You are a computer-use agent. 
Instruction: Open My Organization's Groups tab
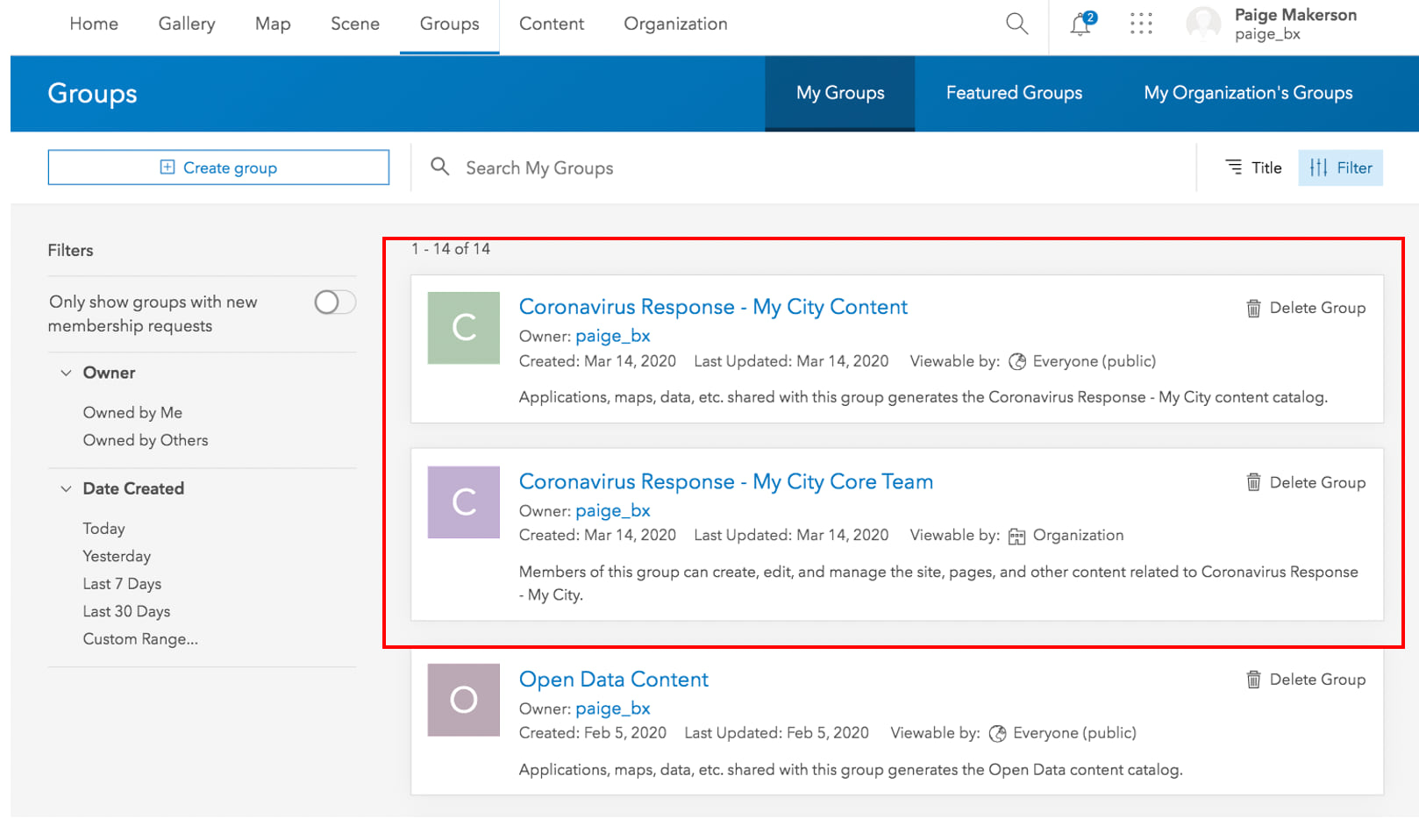1247,93
